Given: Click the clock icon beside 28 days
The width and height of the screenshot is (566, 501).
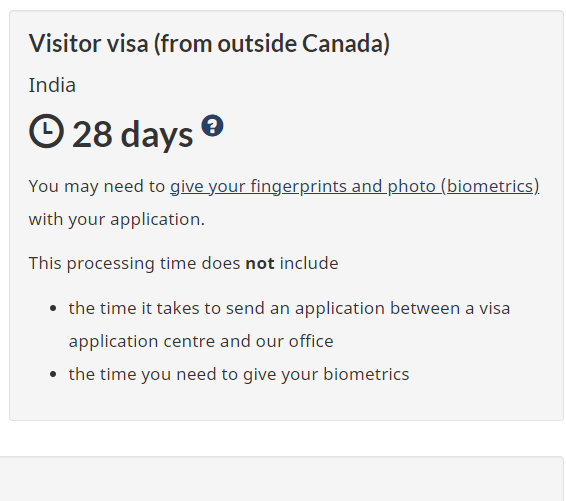Looking at the screenshot, I should coord(46,131).
